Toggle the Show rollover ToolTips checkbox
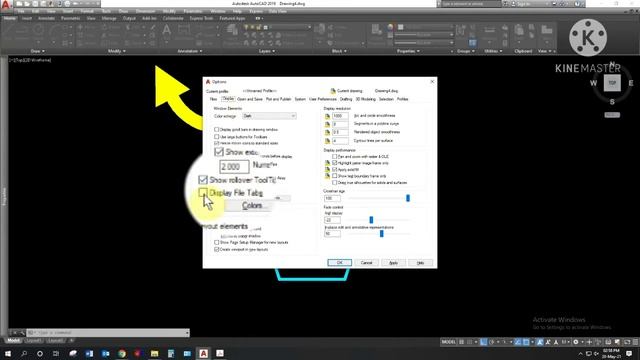 [203, 180]
